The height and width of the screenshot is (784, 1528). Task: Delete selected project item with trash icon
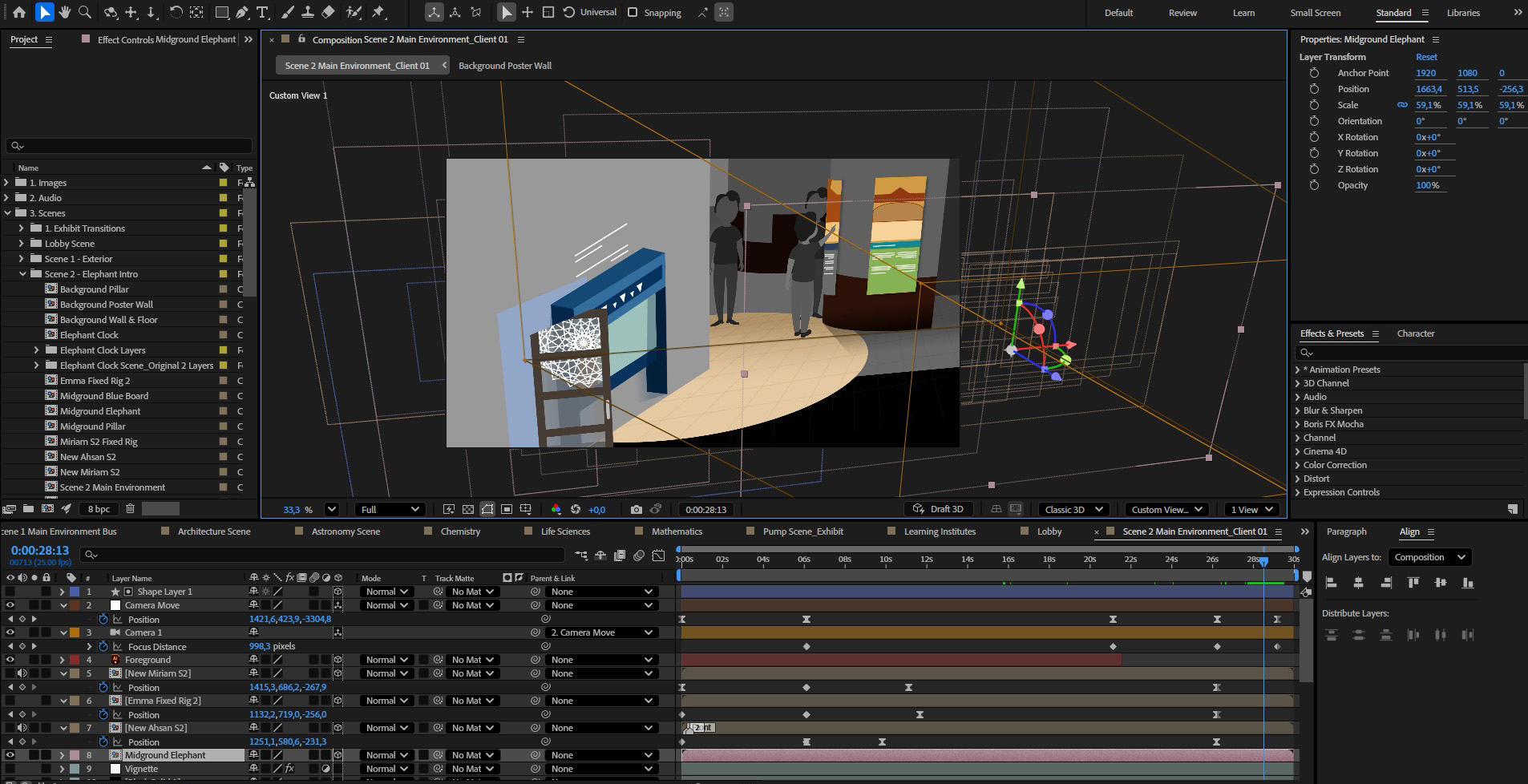[x=130, y=508]
